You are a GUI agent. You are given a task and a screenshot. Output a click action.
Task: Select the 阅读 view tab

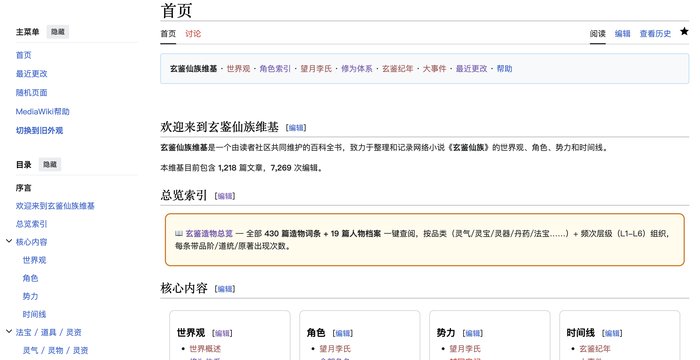pos(597,33)
